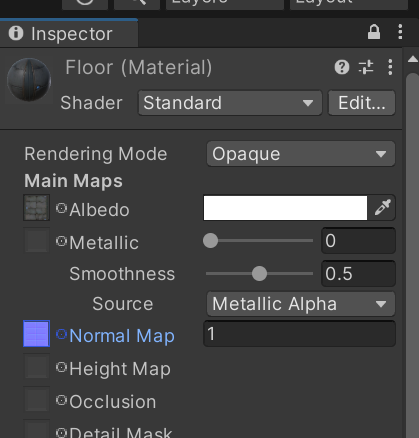
Task: Open the Floor material's three-dot context menu
Action: click(390, 67)
